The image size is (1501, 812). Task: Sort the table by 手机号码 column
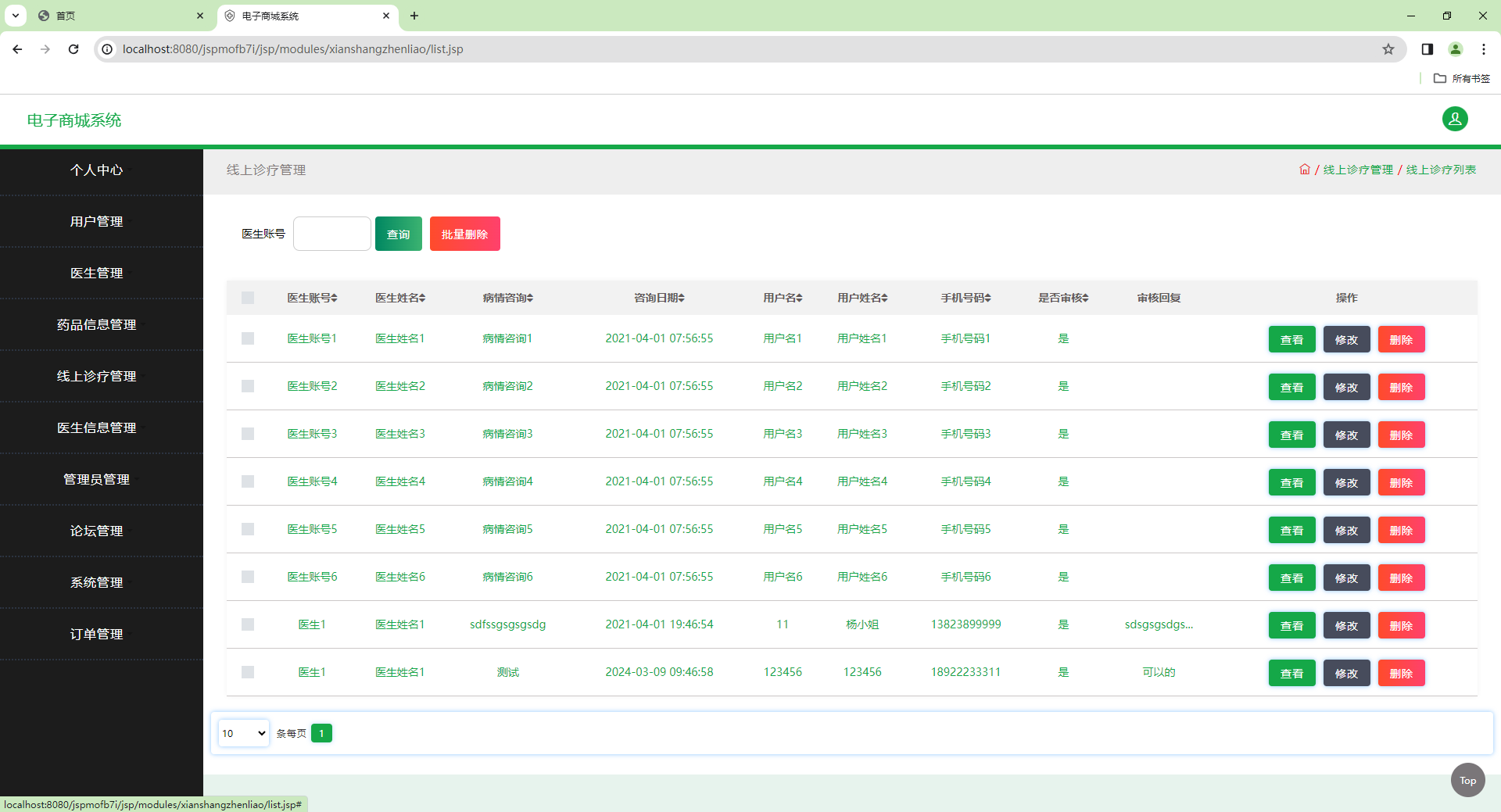click(x=965, y=297)
